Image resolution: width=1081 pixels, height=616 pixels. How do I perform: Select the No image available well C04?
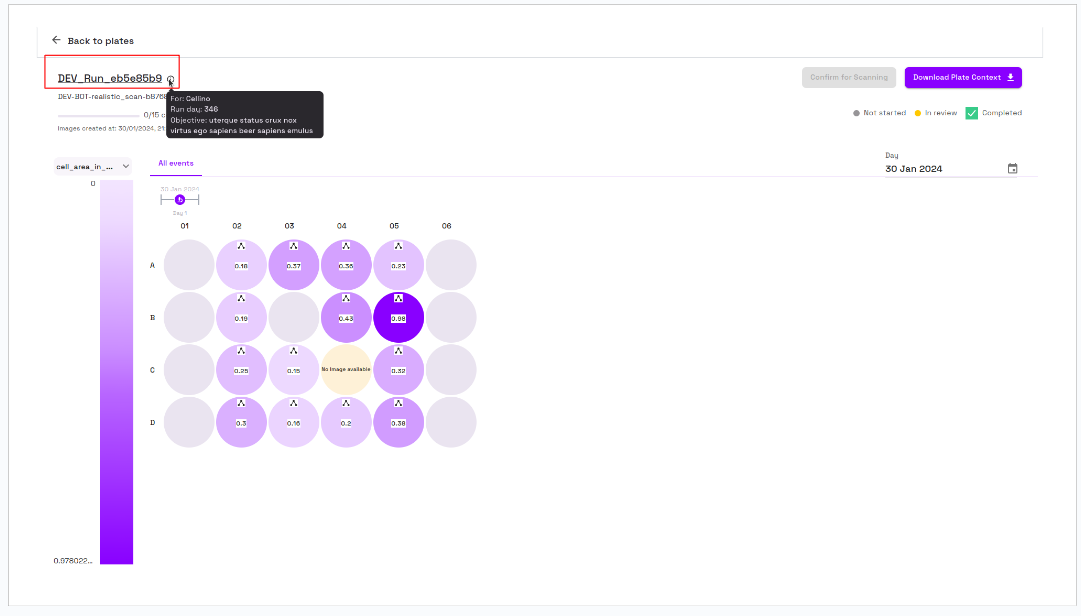click(346, 369)
